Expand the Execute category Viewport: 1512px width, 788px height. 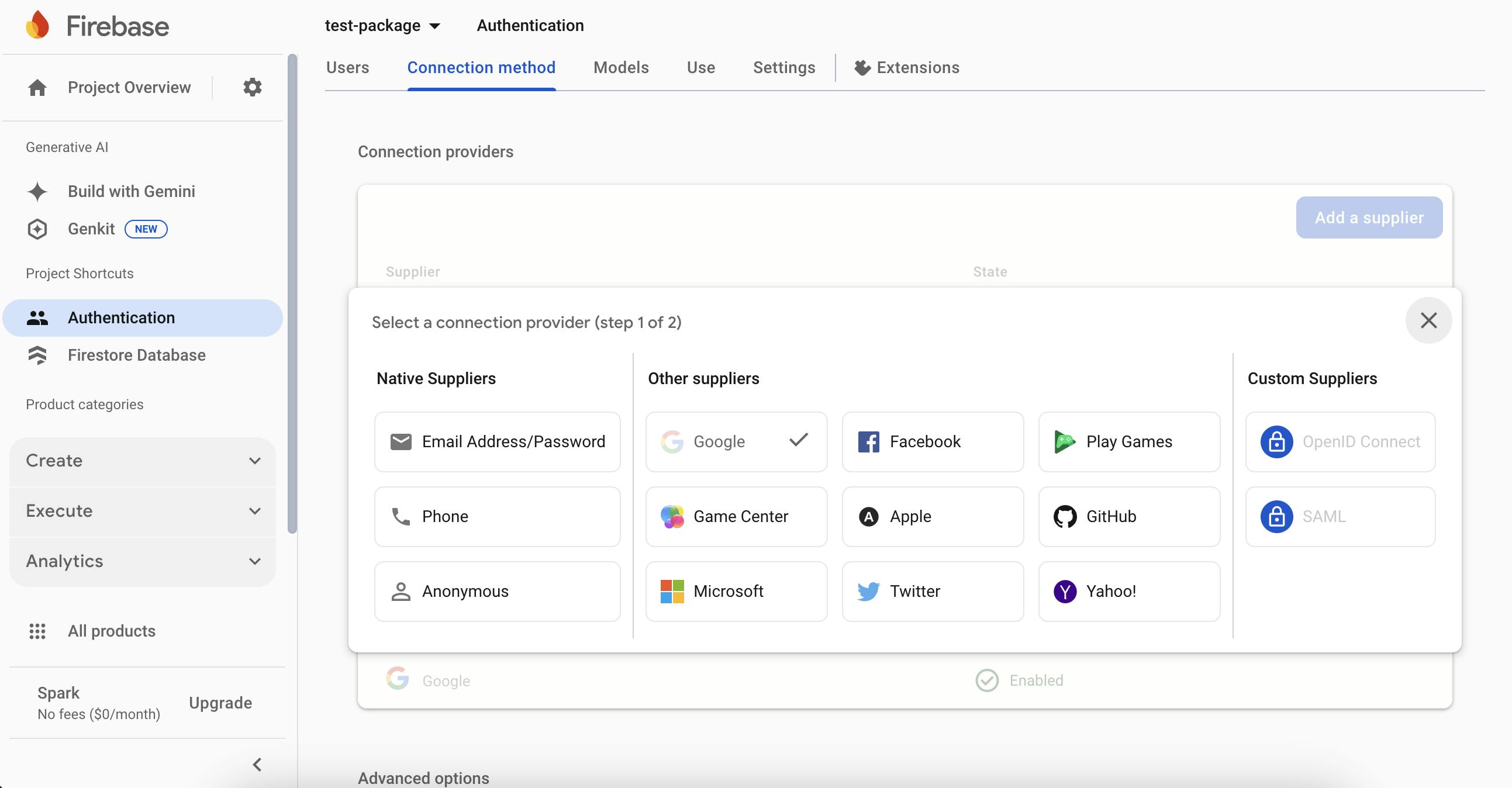coord(143,511)
